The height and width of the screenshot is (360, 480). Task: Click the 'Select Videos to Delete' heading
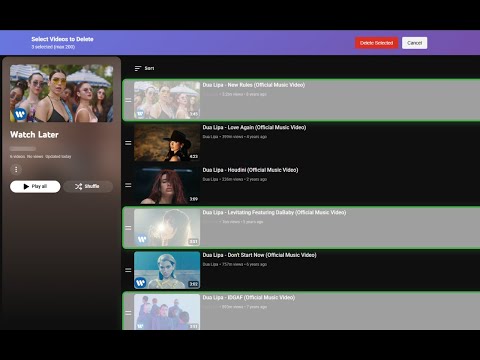point(62,39)
